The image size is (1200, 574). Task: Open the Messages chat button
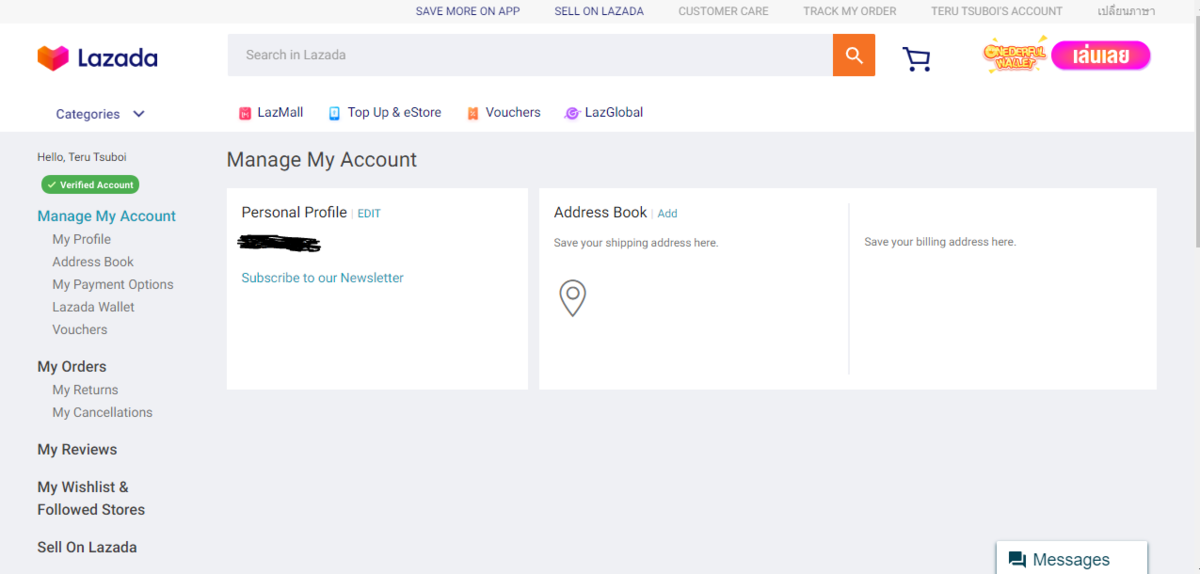(1072, 559)
